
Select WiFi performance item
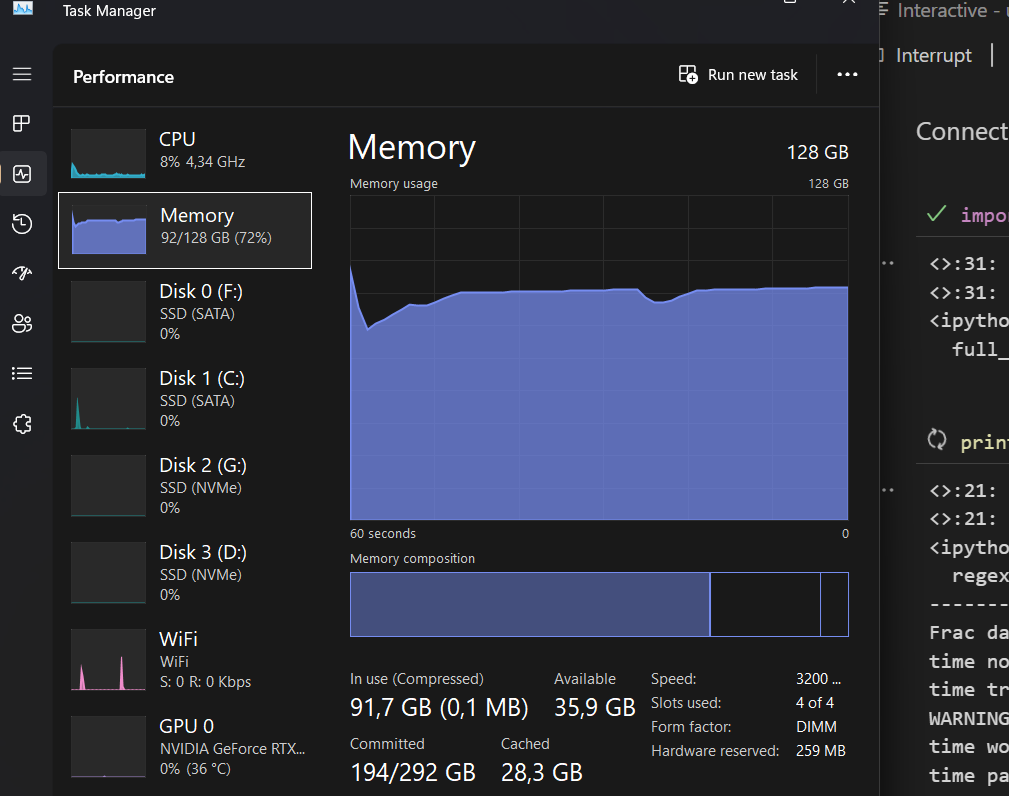(x=185, y=660)
